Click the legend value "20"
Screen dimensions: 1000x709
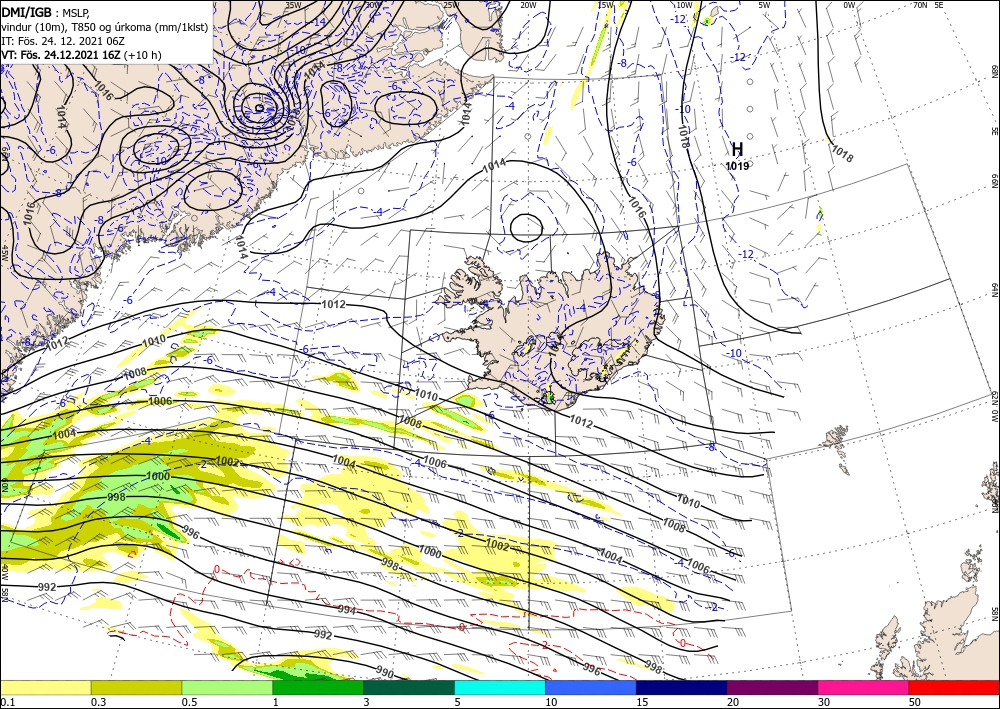[x=733, y=702]
